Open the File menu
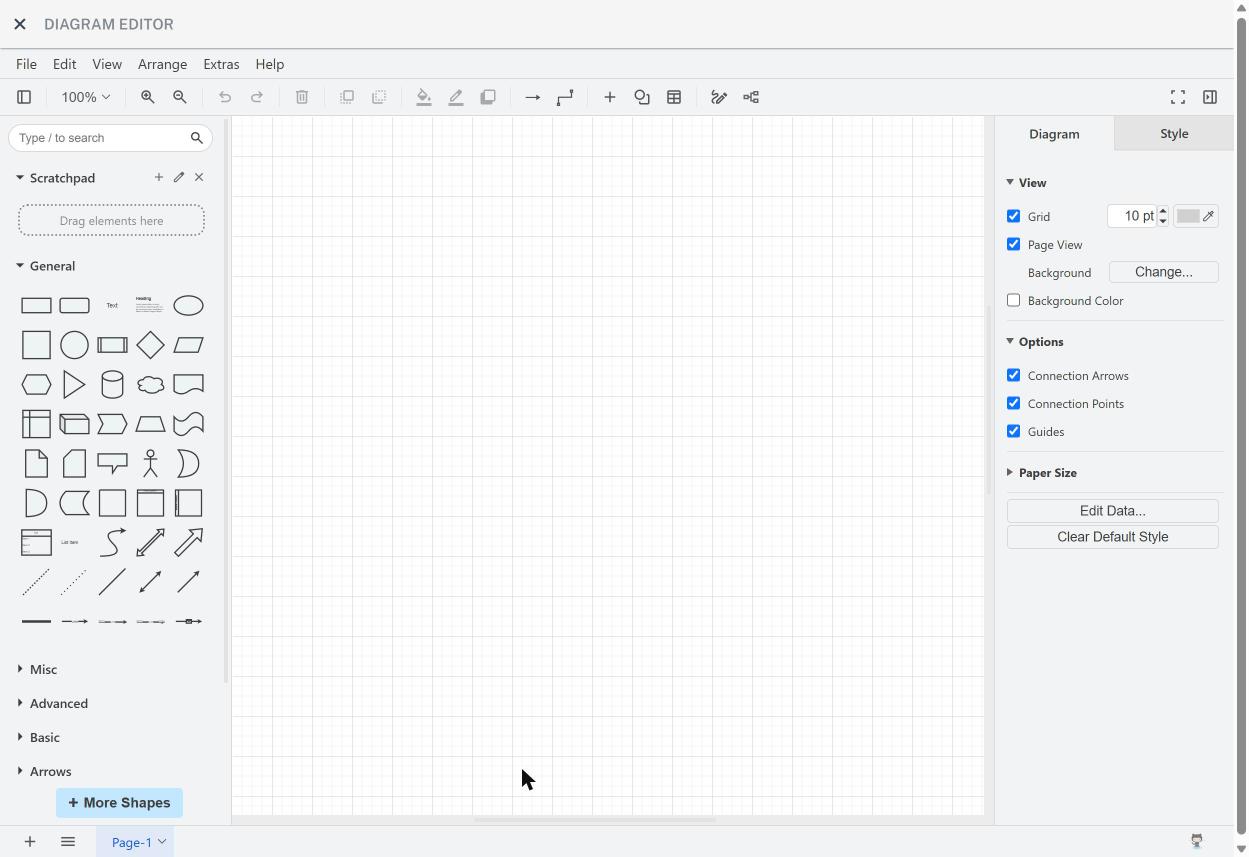This screenshot has width=1249, height=857. tap(26, 64)
